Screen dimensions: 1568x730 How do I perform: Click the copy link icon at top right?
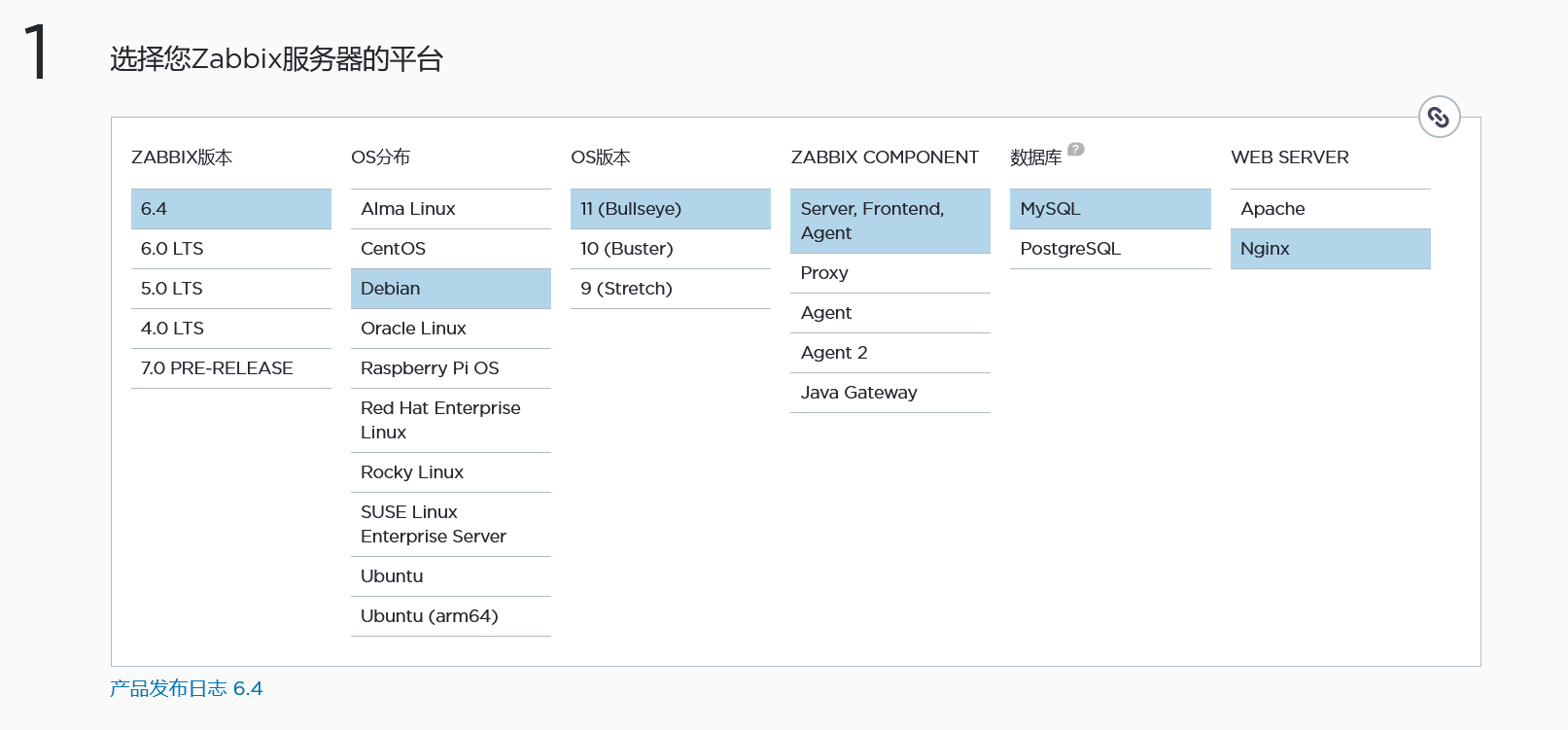(x=1439, y=118)
